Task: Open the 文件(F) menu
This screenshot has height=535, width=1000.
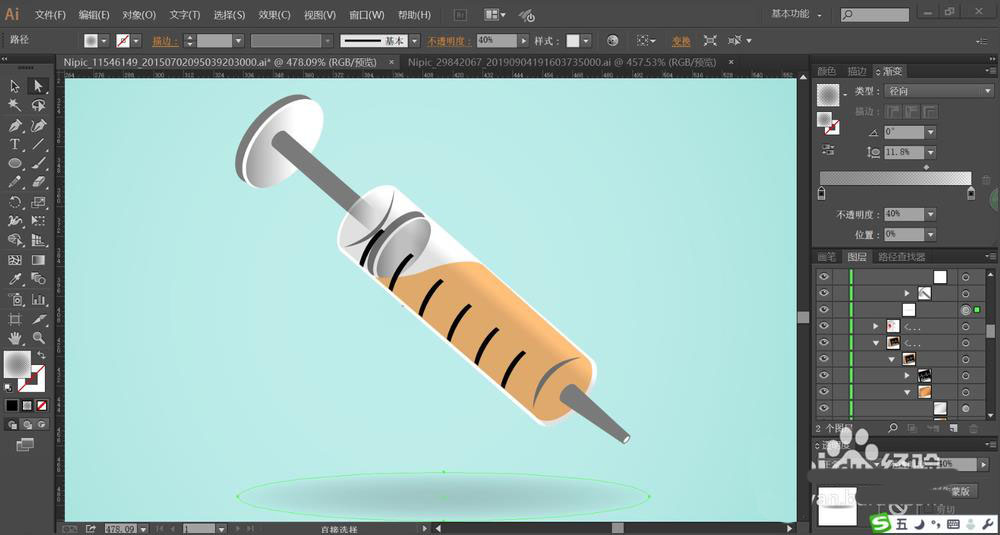Action: (x=50, y=15)
